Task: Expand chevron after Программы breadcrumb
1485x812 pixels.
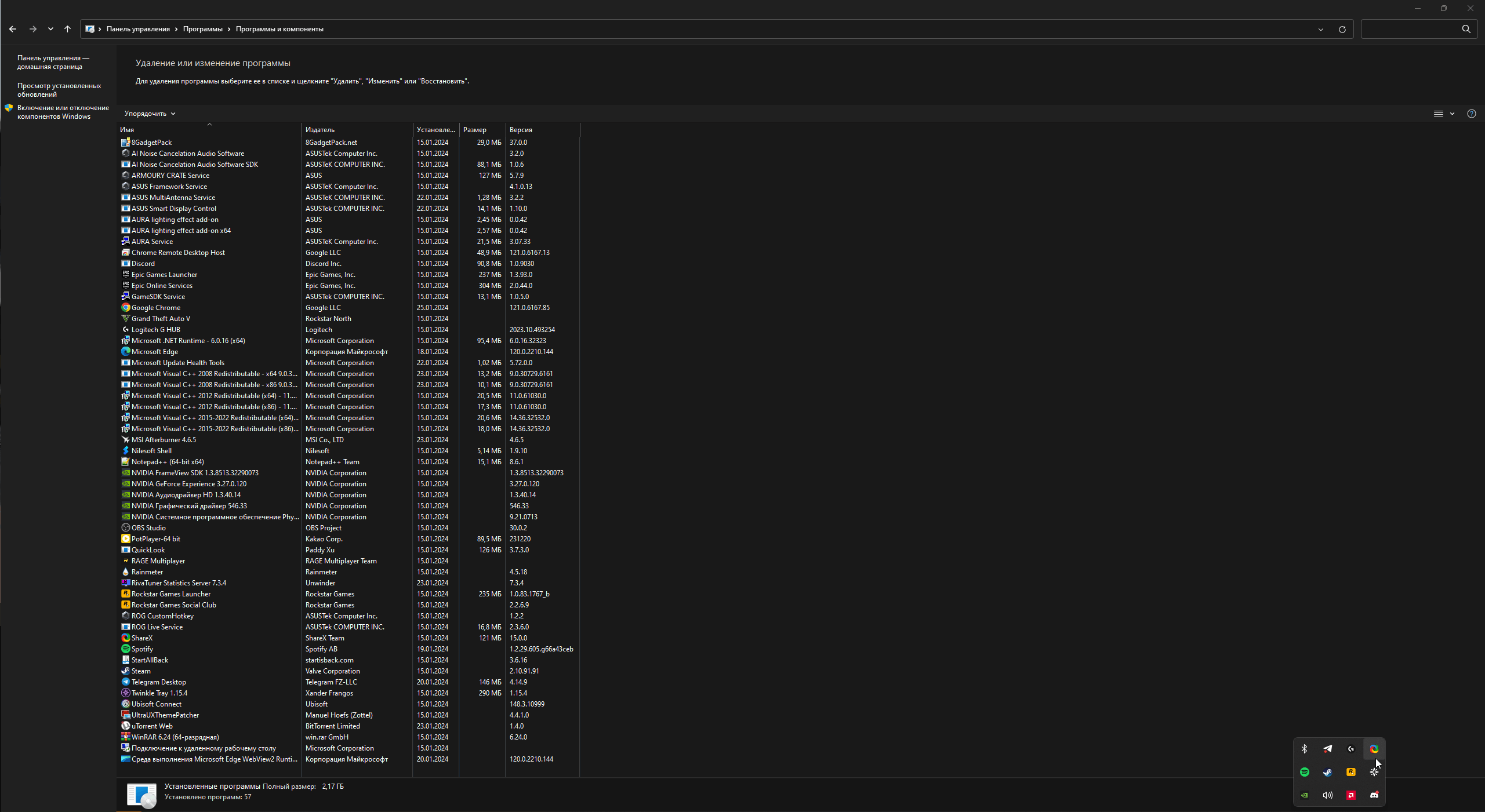Action: (x=229, y=29)
